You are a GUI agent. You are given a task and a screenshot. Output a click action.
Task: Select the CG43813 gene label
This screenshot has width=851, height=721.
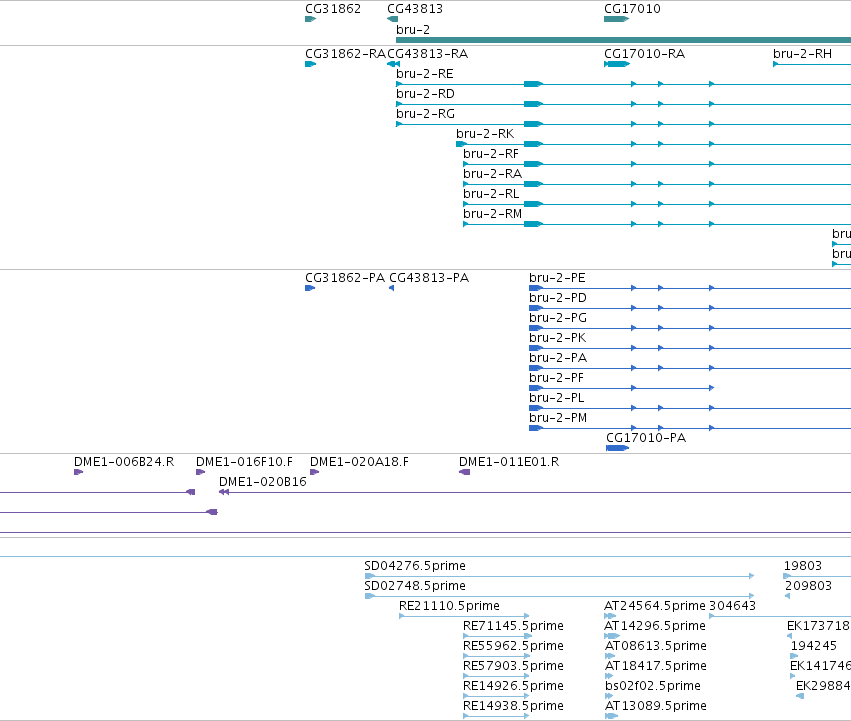pos(415,9)
